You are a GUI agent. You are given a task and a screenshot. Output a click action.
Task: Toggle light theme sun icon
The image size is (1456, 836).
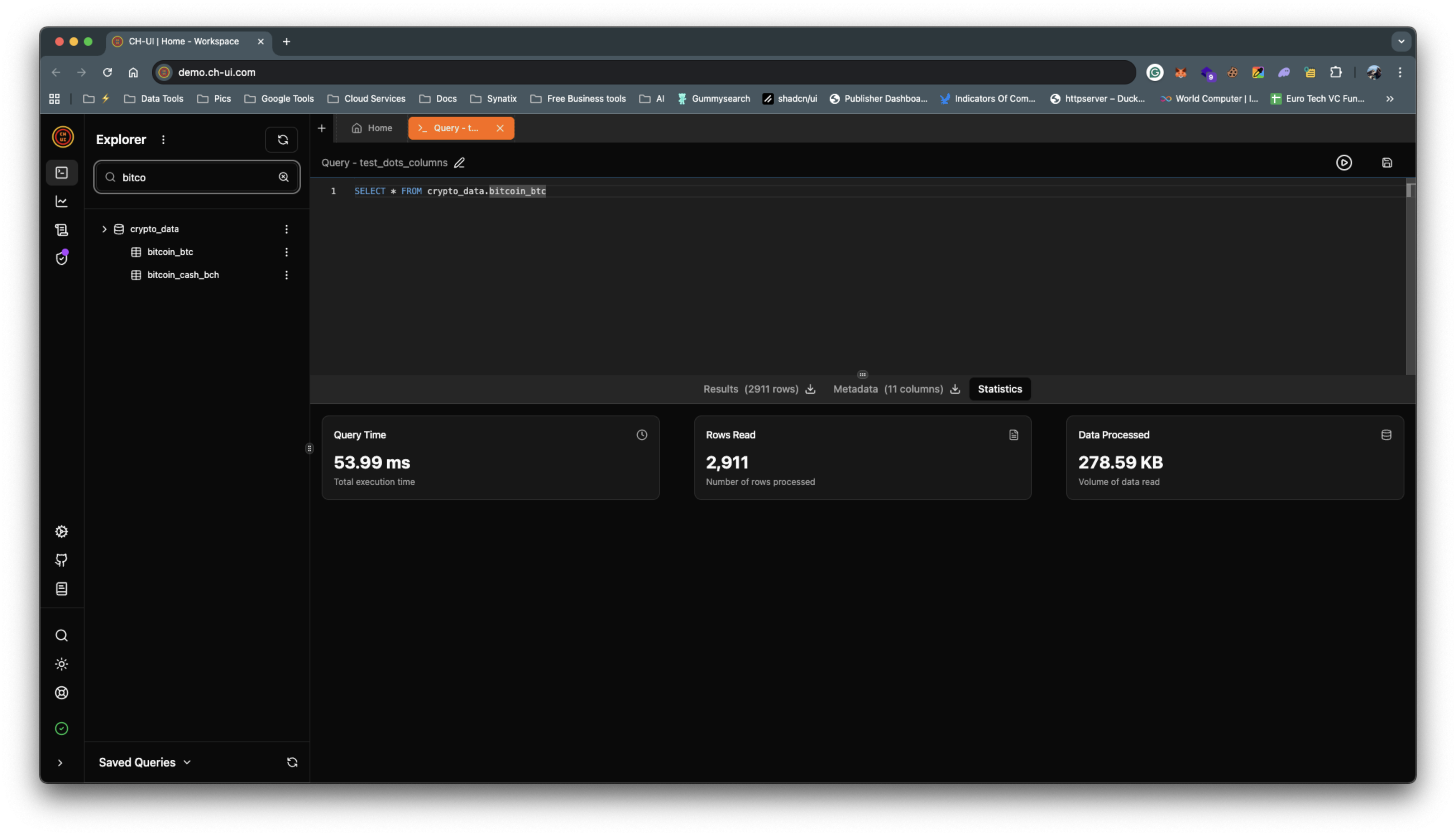61,664
